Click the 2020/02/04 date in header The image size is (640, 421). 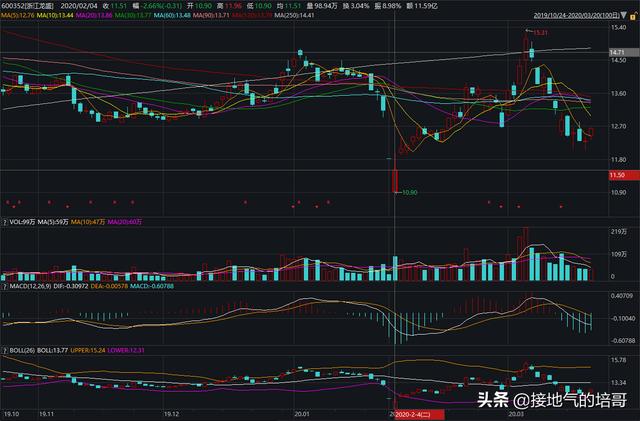(79, 6)
